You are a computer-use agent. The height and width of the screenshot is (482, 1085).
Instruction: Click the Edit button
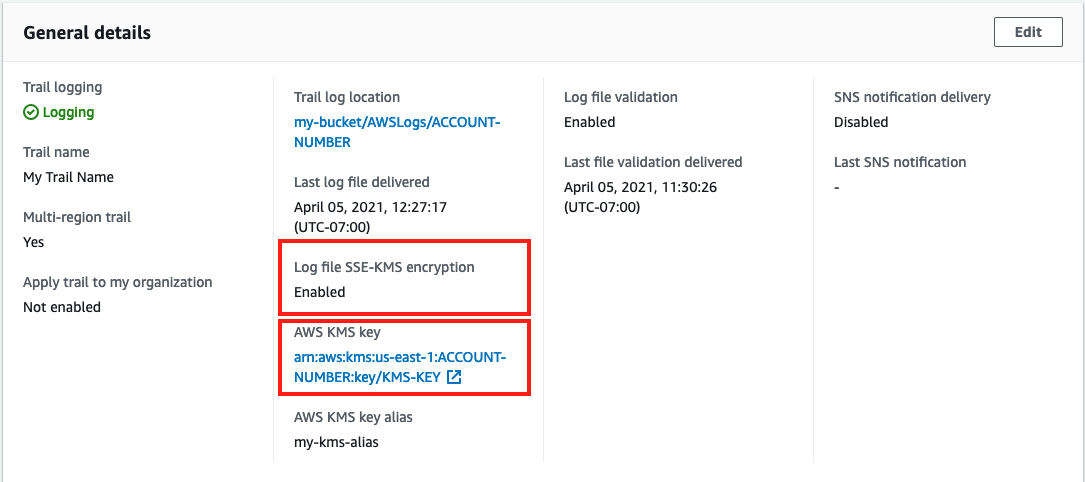(1028, 32)
